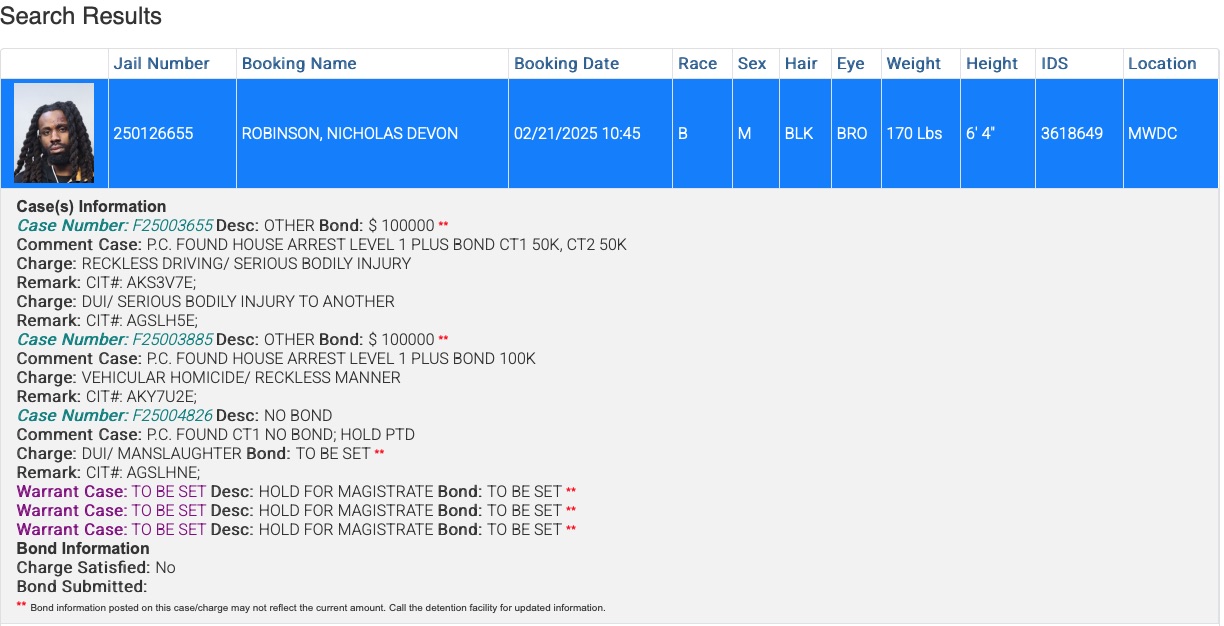Image resolution: width=1224 pixels, height=626 pixels.
Task: Click the booking date 02/21/2025 10:45 cell
Action: tap(577, 133)
